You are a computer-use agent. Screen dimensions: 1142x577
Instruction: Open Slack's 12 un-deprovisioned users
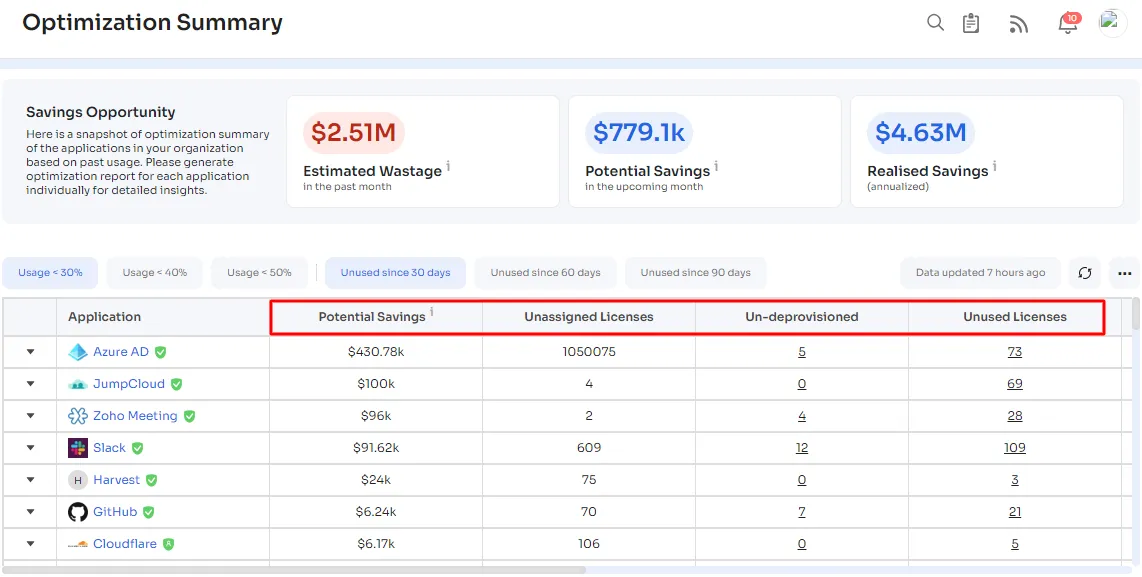[802, 448]
